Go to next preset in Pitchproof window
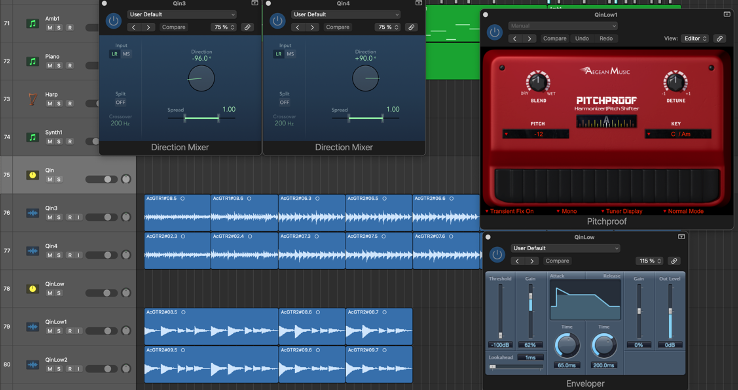This screenshot has height=390, width=738. tap(530, 39)
